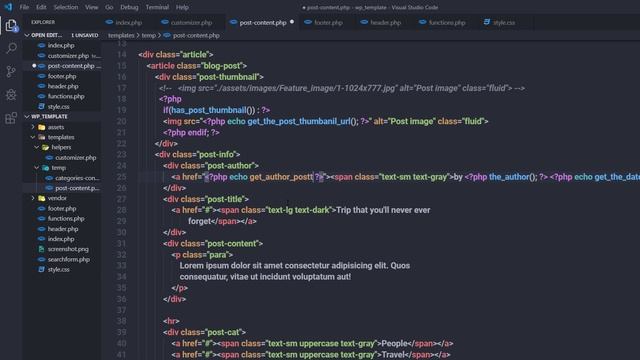Viewport: 640px width, 360px height.
Task: Open the Search activity bar icon
Action: [11, 48]
